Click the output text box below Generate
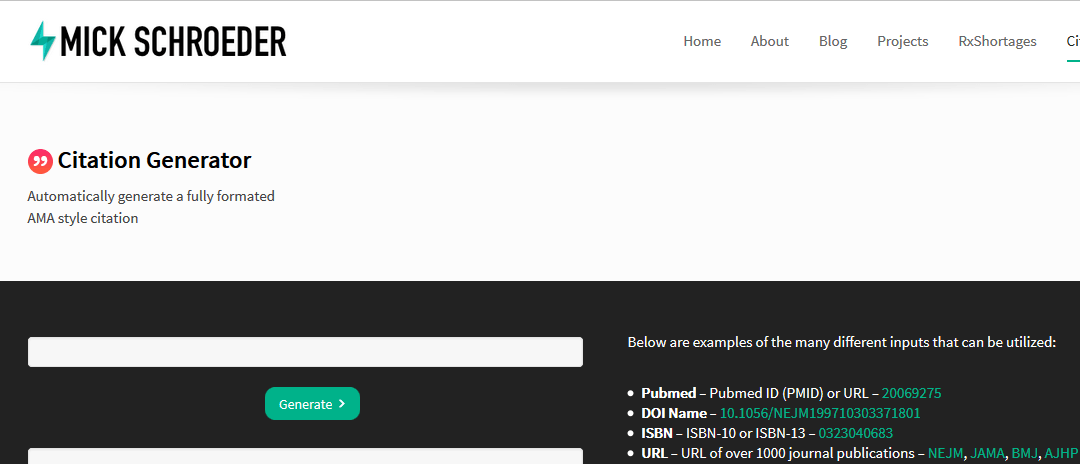The height and width of the screenshot is (464, 1080). pos(305,456)
